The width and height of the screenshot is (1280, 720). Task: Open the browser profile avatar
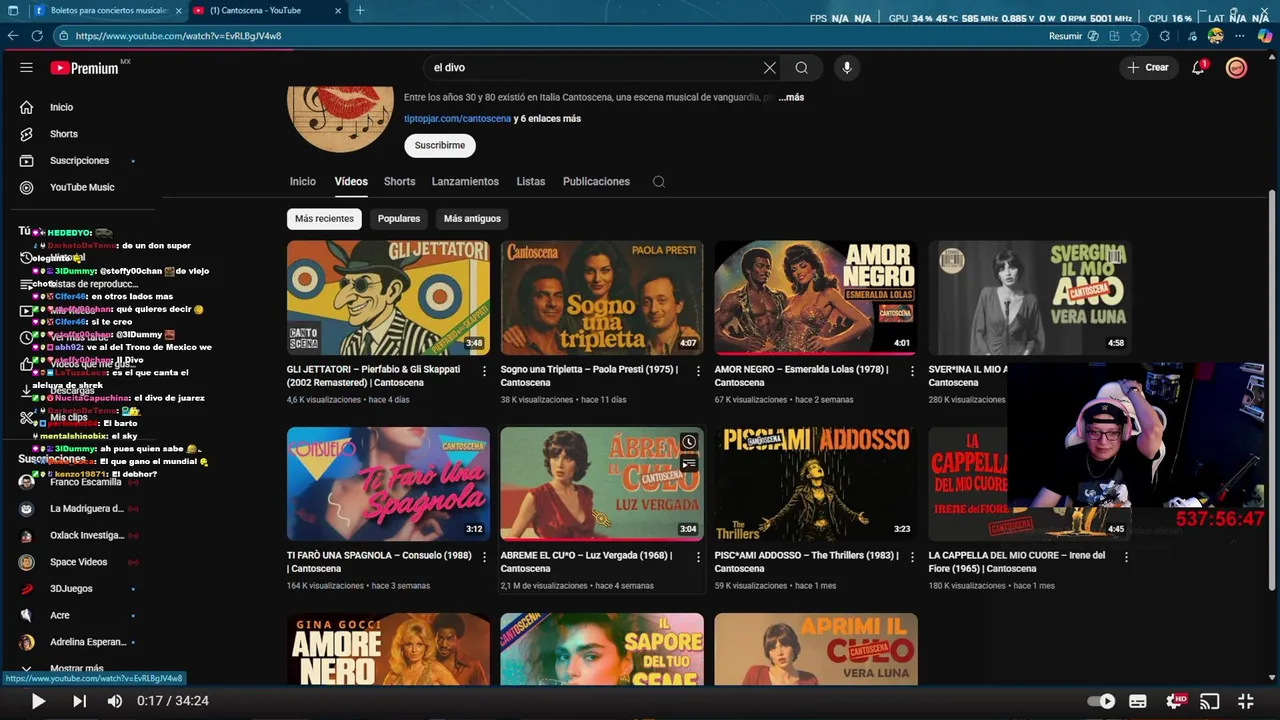click(x=1216, y=36)
